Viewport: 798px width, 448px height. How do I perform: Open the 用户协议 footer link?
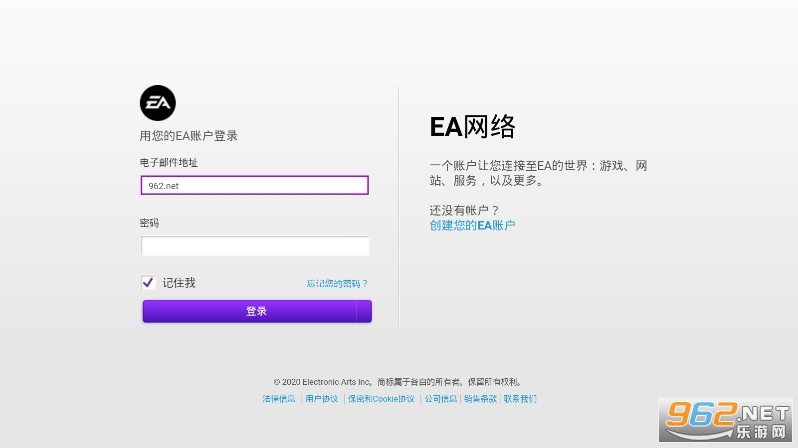click(x=322, y=399)
